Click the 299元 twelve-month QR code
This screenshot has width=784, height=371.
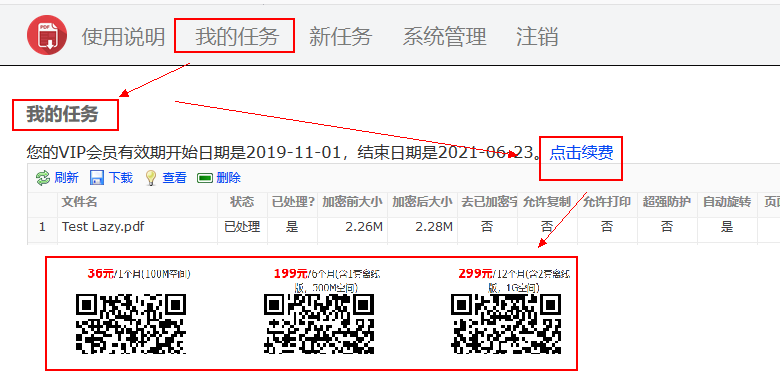tap(506, 324)
